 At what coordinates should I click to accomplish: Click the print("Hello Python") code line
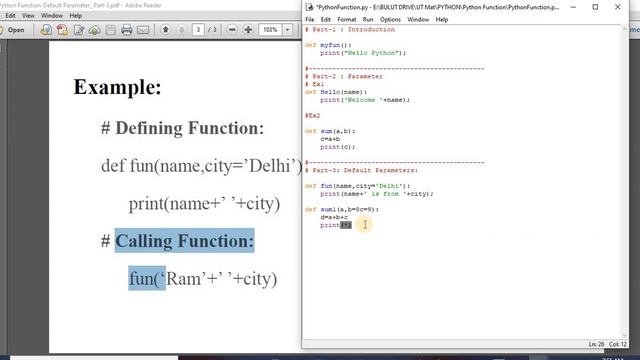tap(363, 53)
